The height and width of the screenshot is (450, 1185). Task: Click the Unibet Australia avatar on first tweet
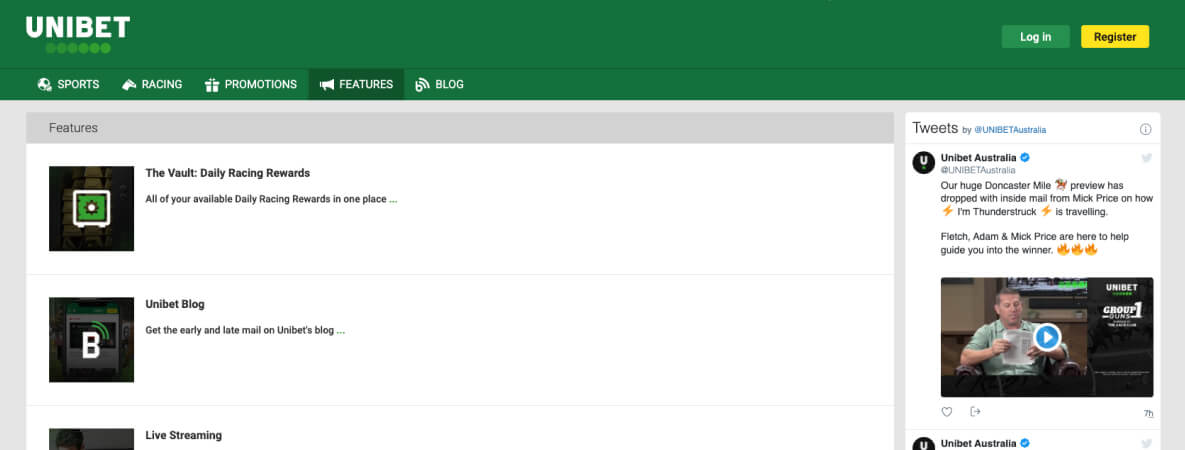click(924, 163)
